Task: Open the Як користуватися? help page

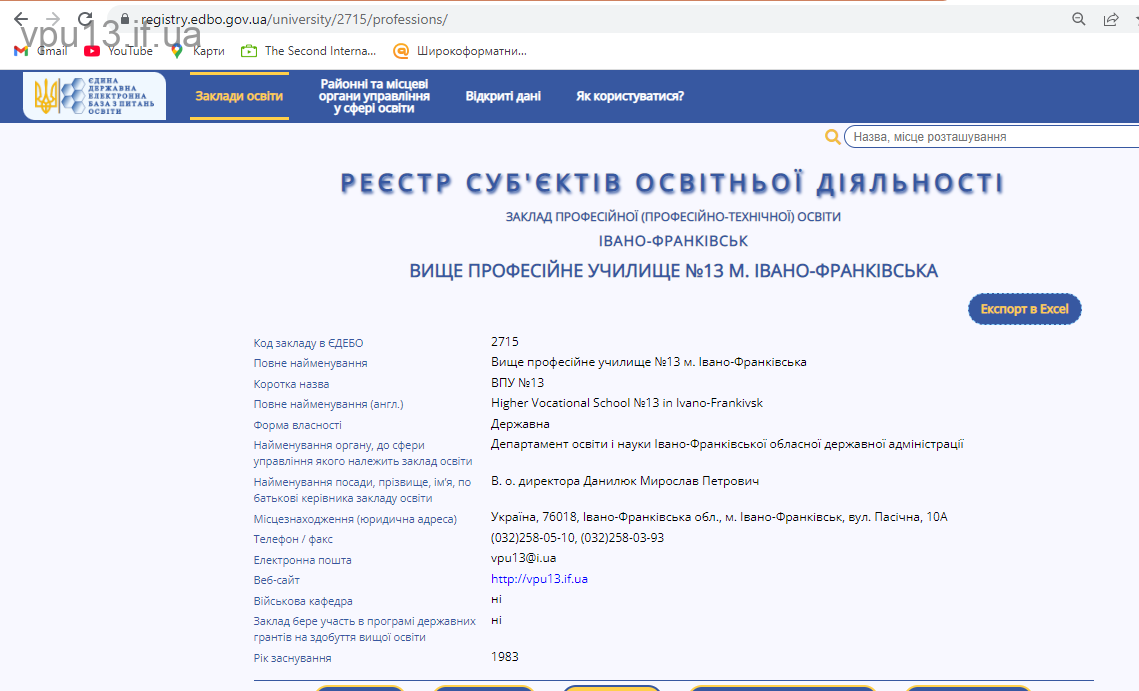Action: pyautogui.click(x=630, y=96)
